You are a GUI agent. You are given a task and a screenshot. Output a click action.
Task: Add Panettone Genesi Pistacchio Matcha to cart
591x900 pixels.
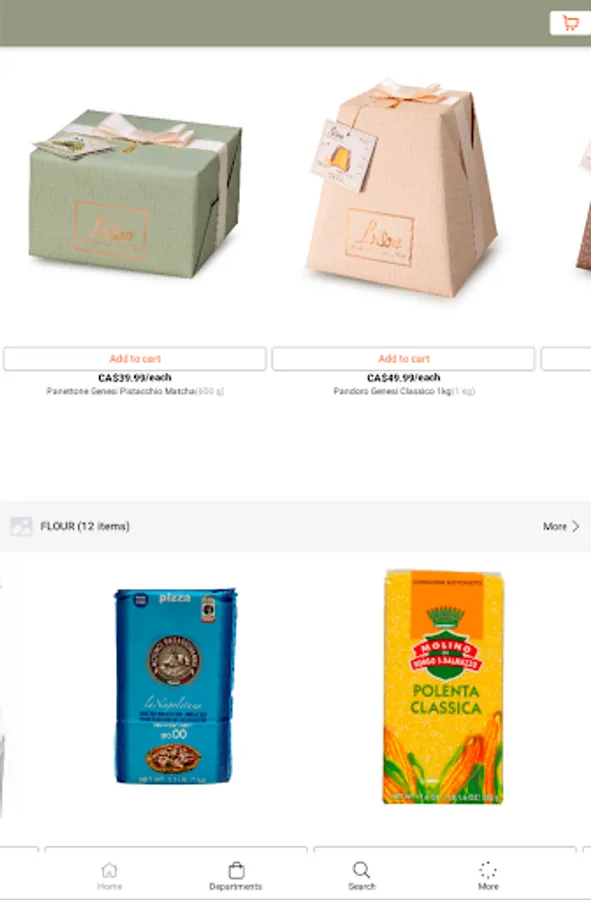pos(135,359)
